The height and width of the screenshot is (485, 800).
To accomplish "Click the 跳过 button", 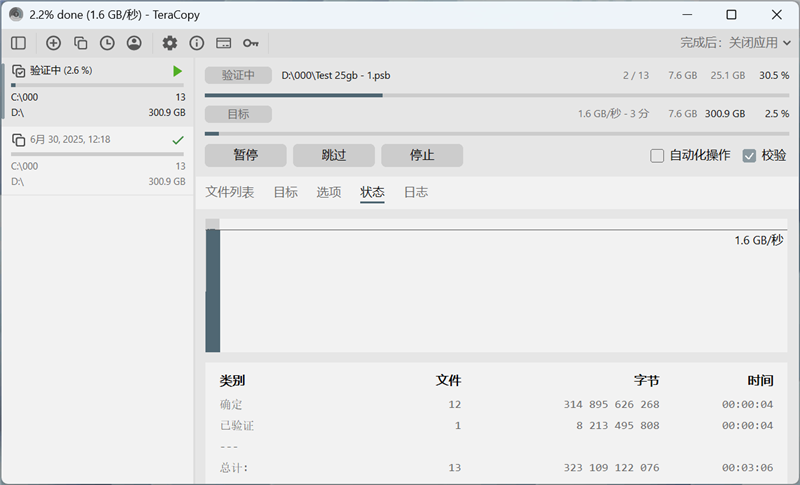I will pyautogui.click(x=334, y=155).
